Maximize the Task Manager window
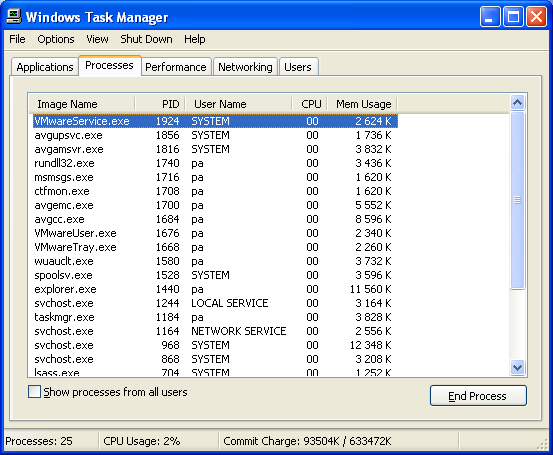The height and width of the screenshot is (455, 553). pyautogui.click(x=513, y=17)
